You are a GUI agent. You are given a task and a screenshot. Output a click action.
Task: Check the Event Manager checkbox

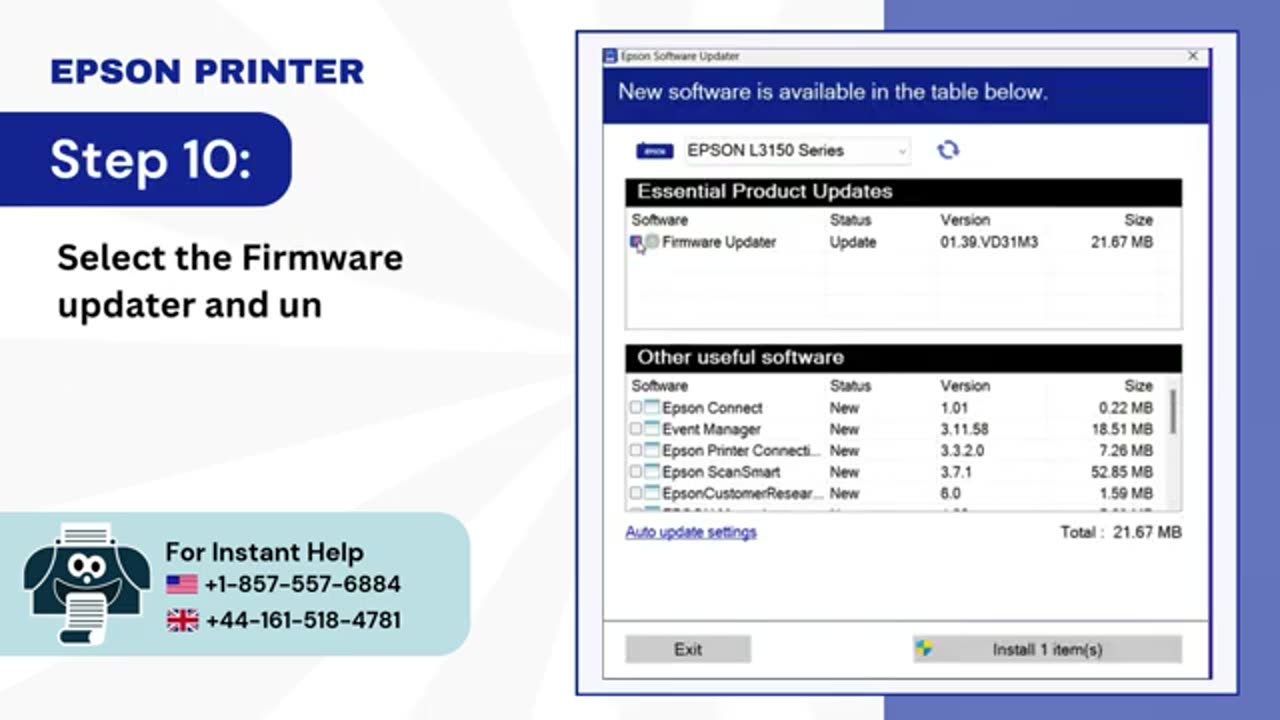click(636, 429)
